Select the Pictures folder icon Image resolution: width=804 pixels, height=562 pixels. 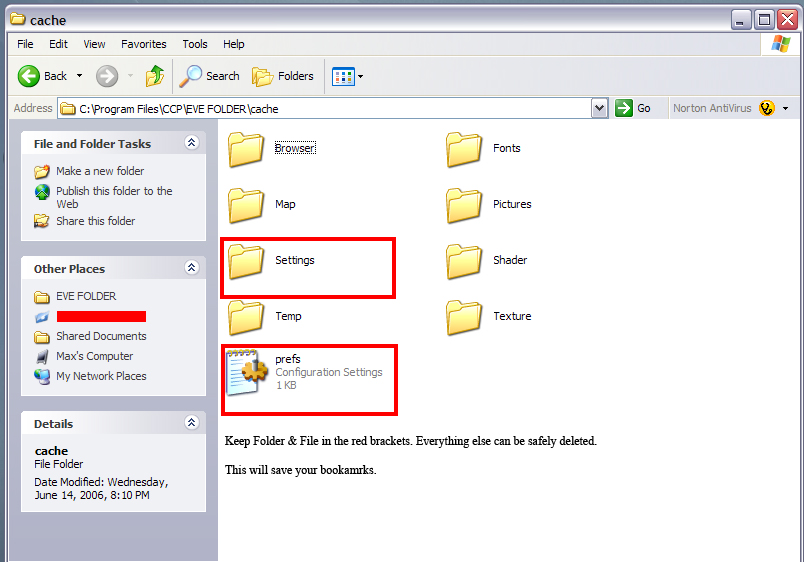pos(464,205)
